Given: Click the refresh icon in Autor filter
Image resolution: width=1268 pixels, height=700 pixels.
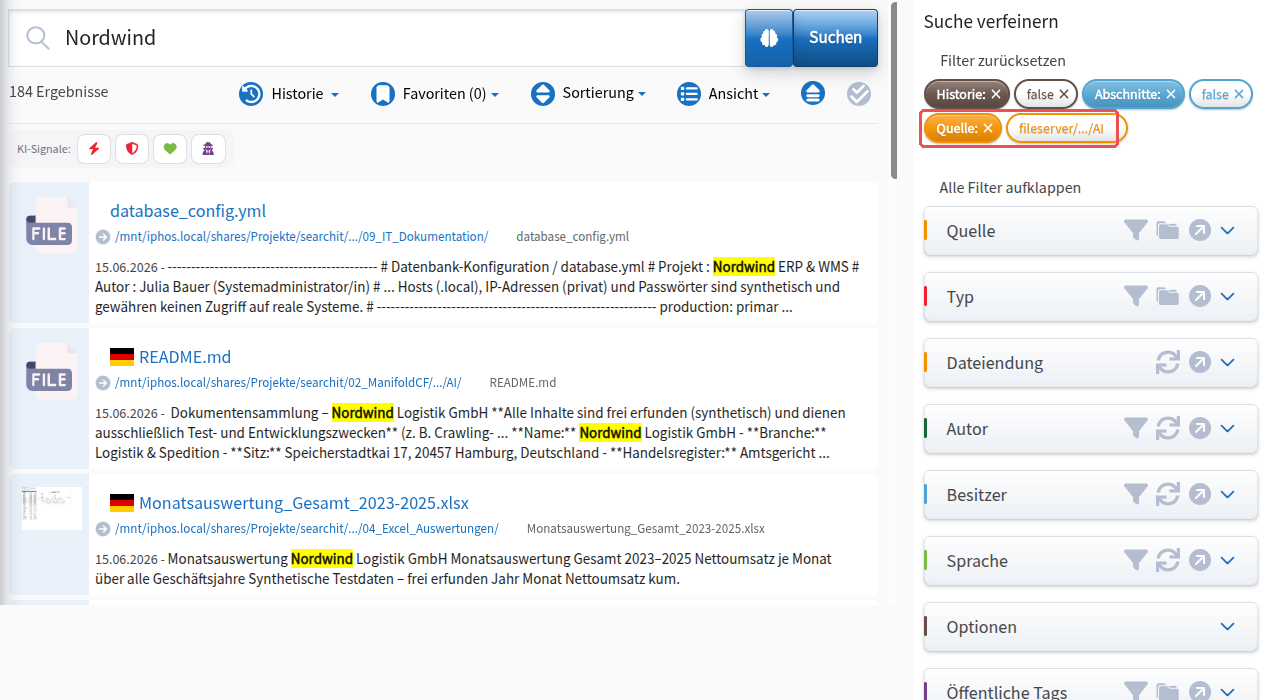Looking at the screenshot, I should tap(1168, 429).
